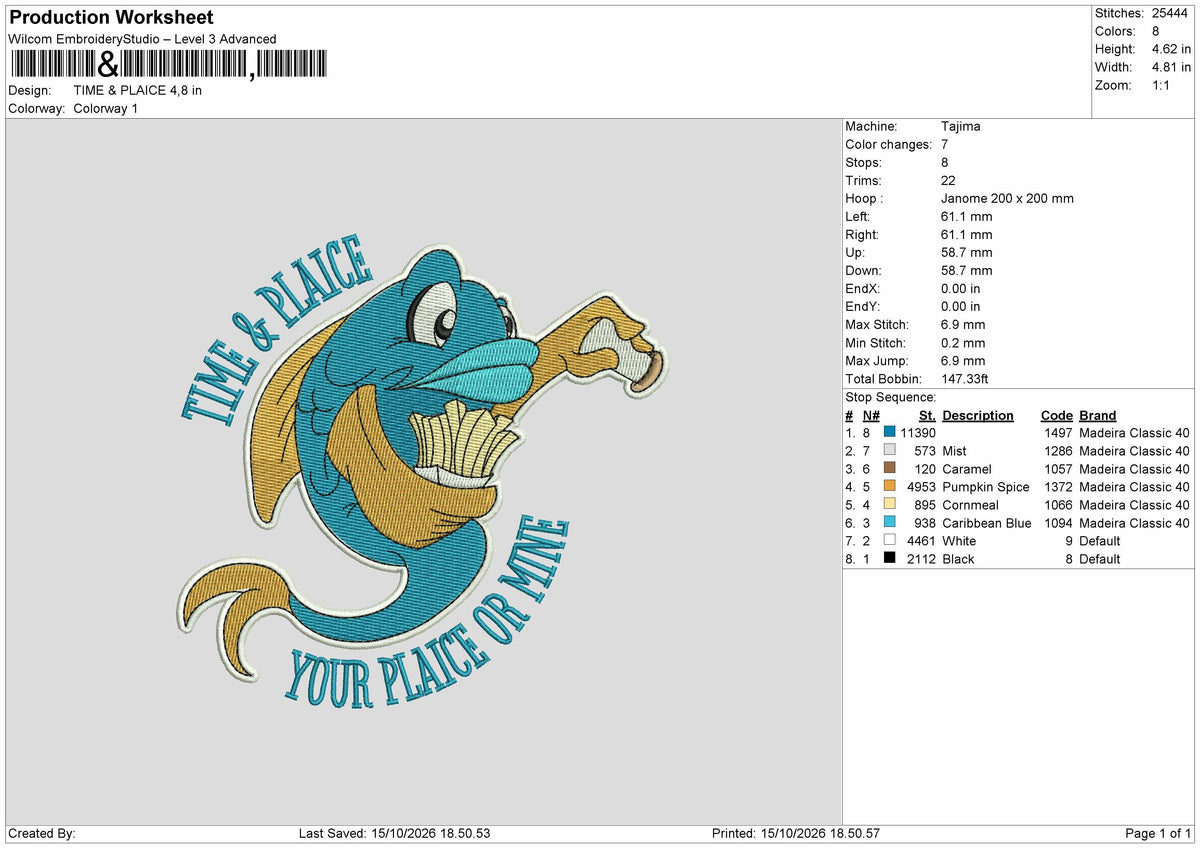Viewport: 1200px width, 848px height.
Task: Click the barcode in the worksheet header
Action: (168, 64)
